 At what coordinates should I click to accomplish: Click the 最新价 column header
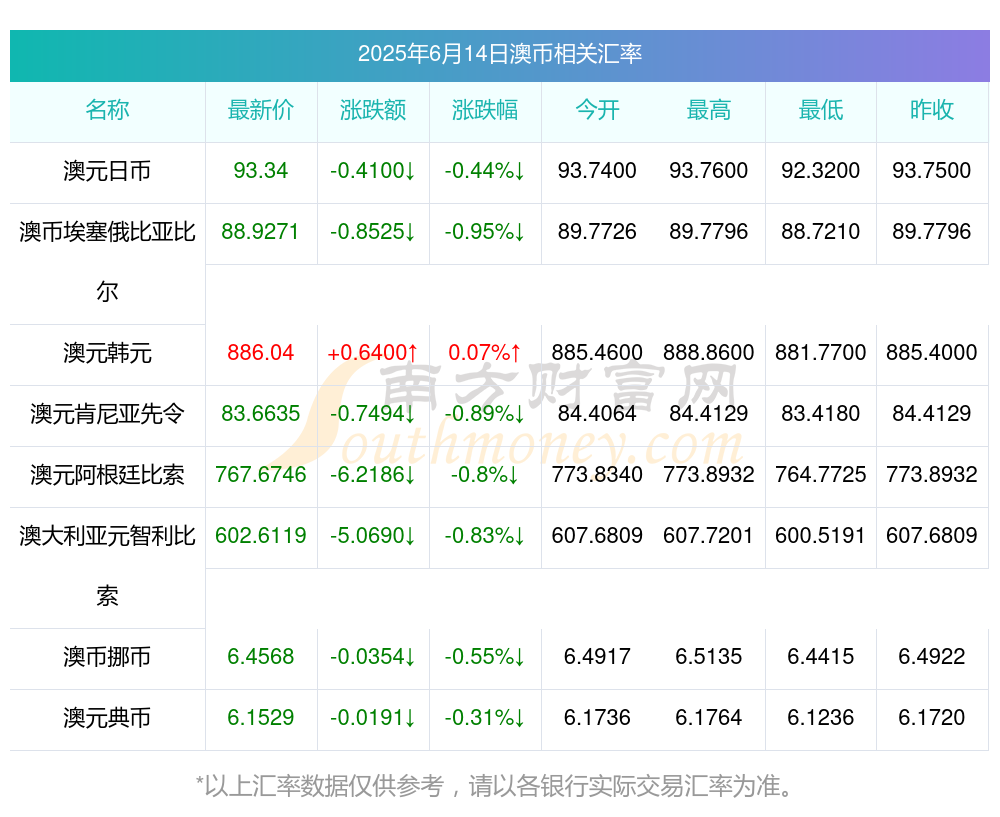click(x=261, y=110)
